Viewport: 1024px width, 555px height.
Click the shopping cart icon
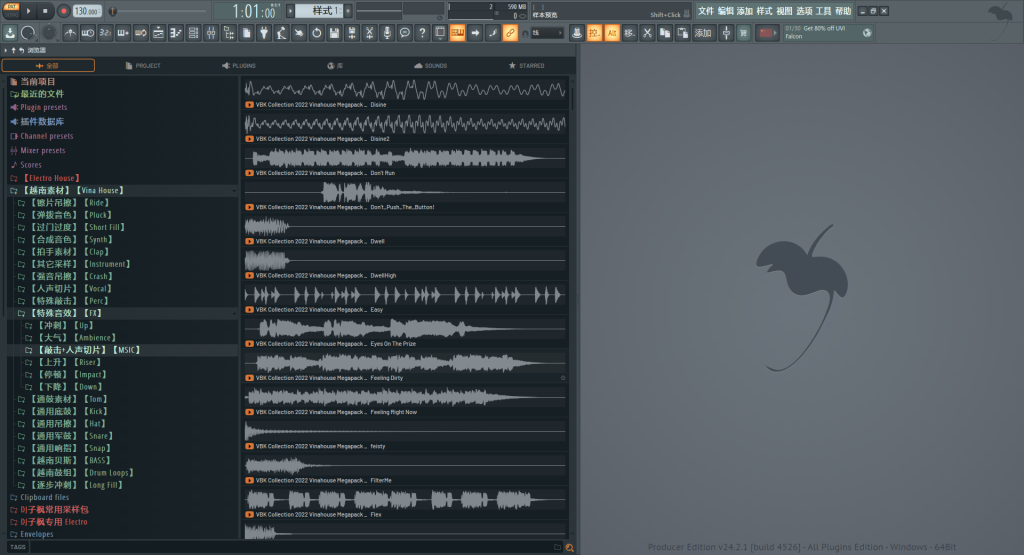[743, 33]
